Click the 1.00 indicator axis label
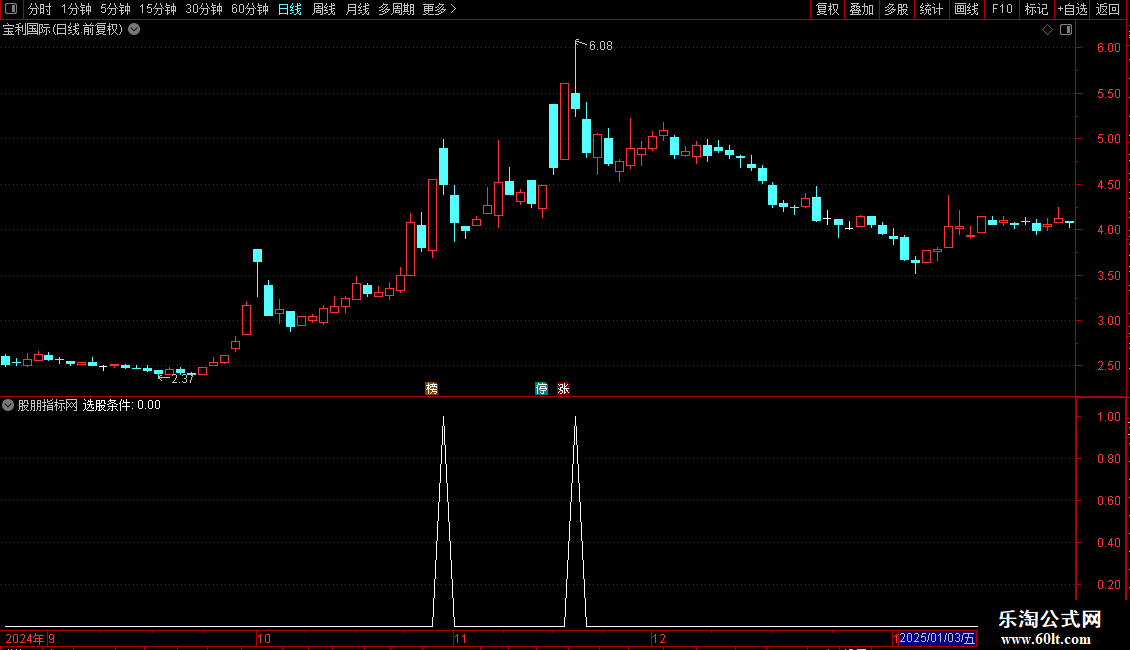Viewport: 1130px width, 650px height. point(1108,417)
